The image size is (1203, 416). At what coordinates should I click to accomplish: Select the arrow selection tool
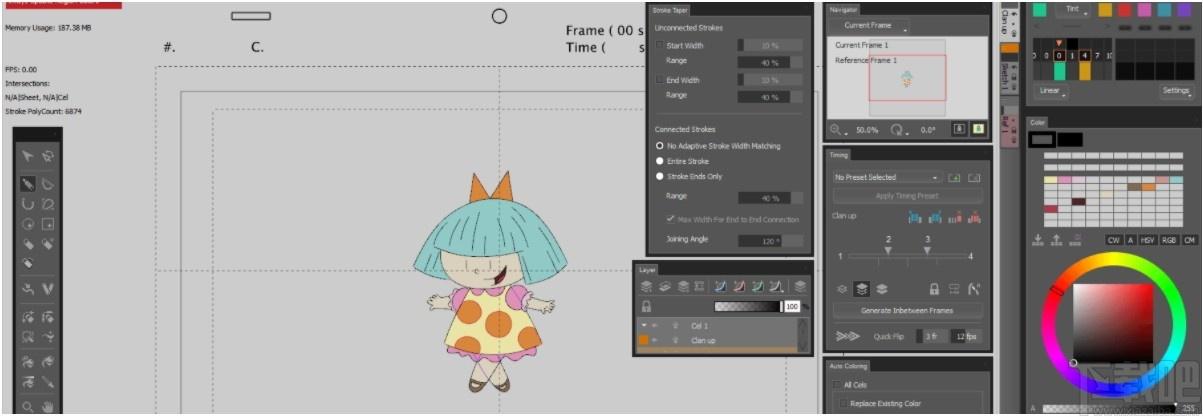27,156
